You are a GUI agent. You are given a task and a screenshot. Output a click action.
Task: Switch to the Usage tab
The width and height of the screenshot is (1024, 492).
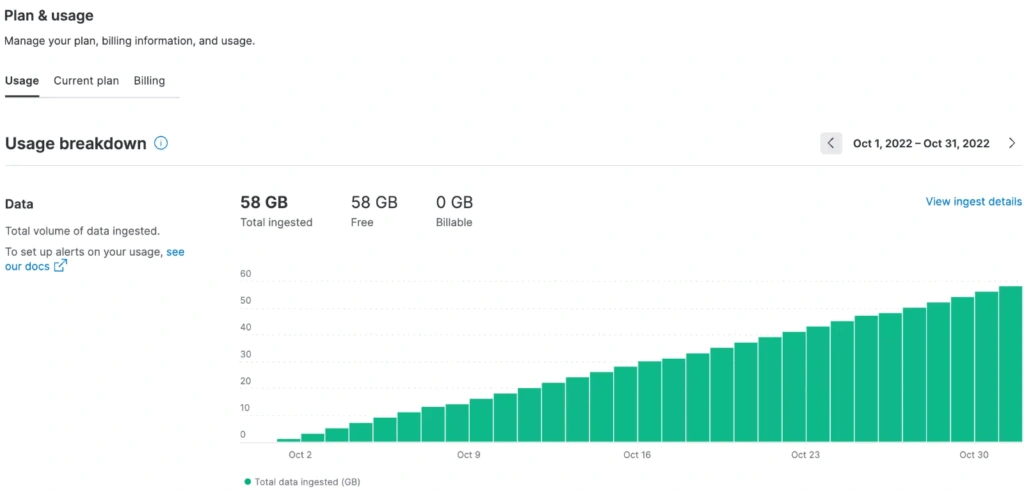(x=22, y=80)
